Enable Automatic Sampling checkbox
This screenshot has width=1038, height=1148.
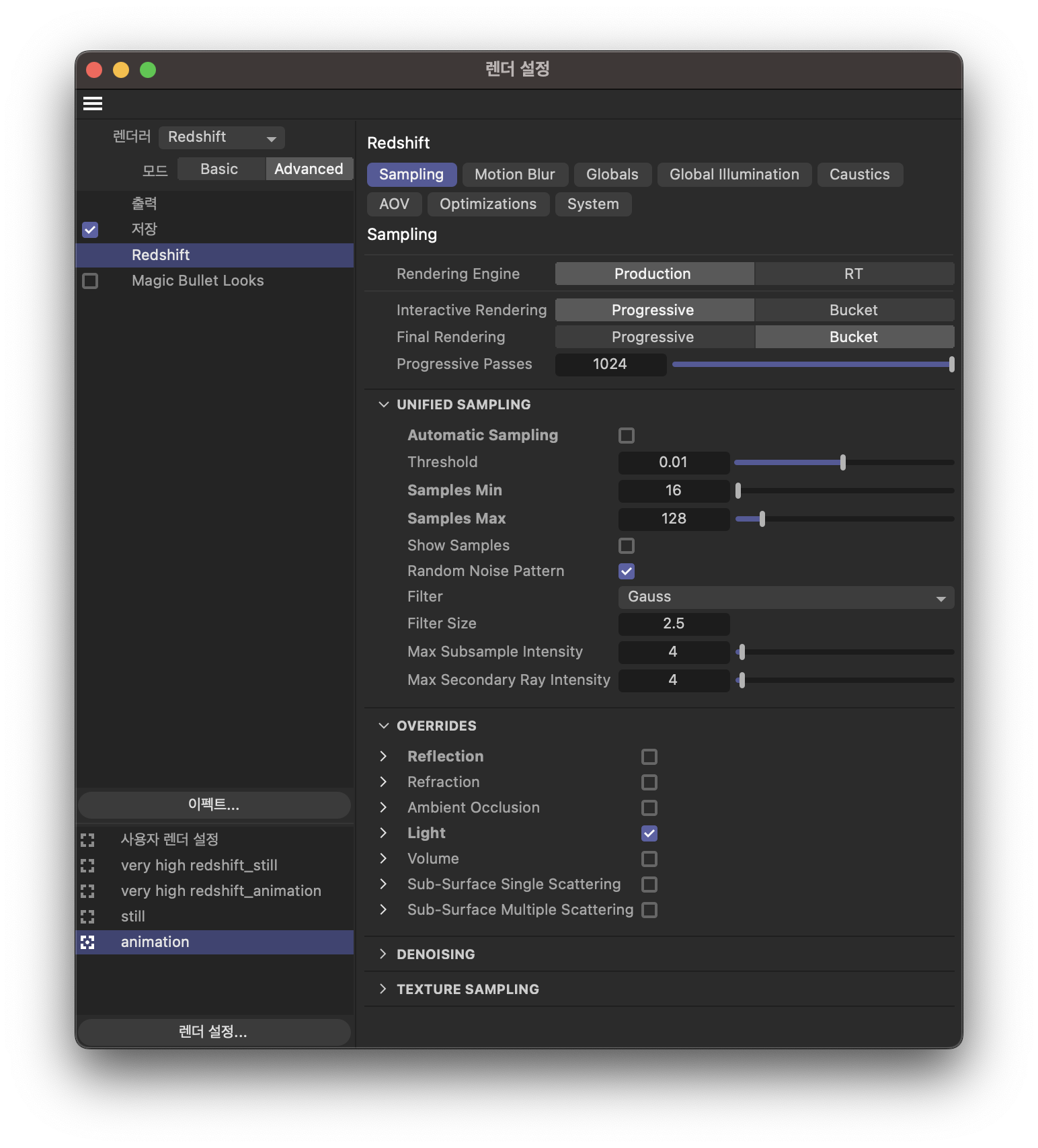coord(627,435)
